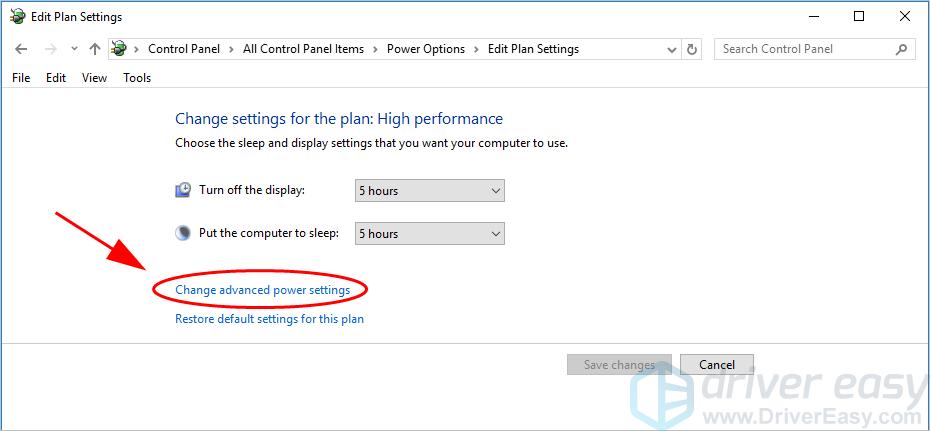Viewport: 930px width, 431px height.
Task: Open the File menu
Action: [21, 78]
